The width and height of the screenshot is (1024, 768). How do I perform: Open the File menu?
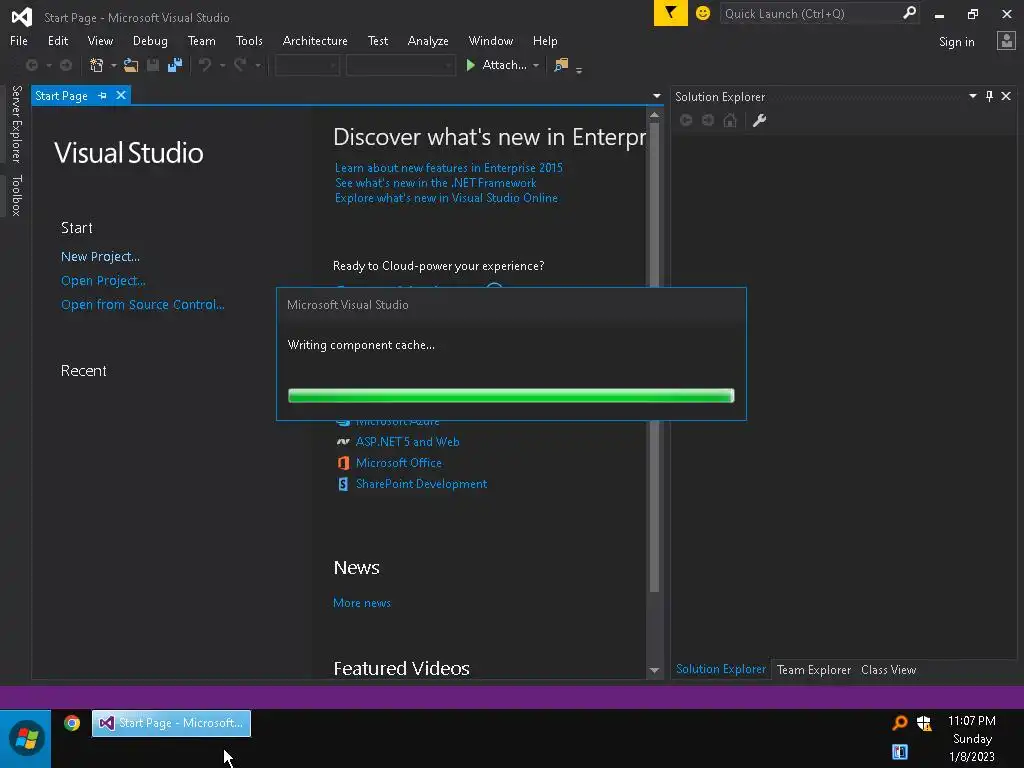19,40
